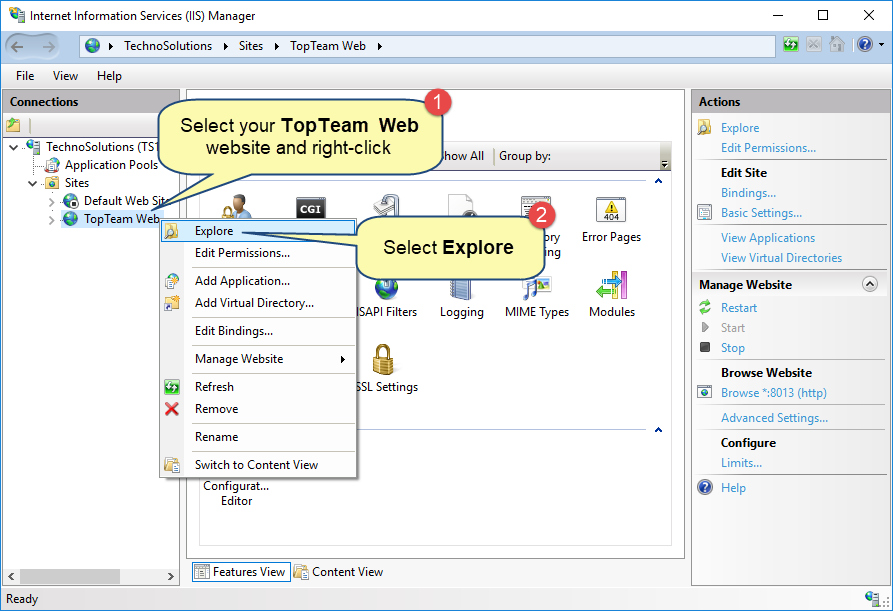Click the status bar network icon
The height and width of the screenshot is (611, 893).
(x=872, y=598)
